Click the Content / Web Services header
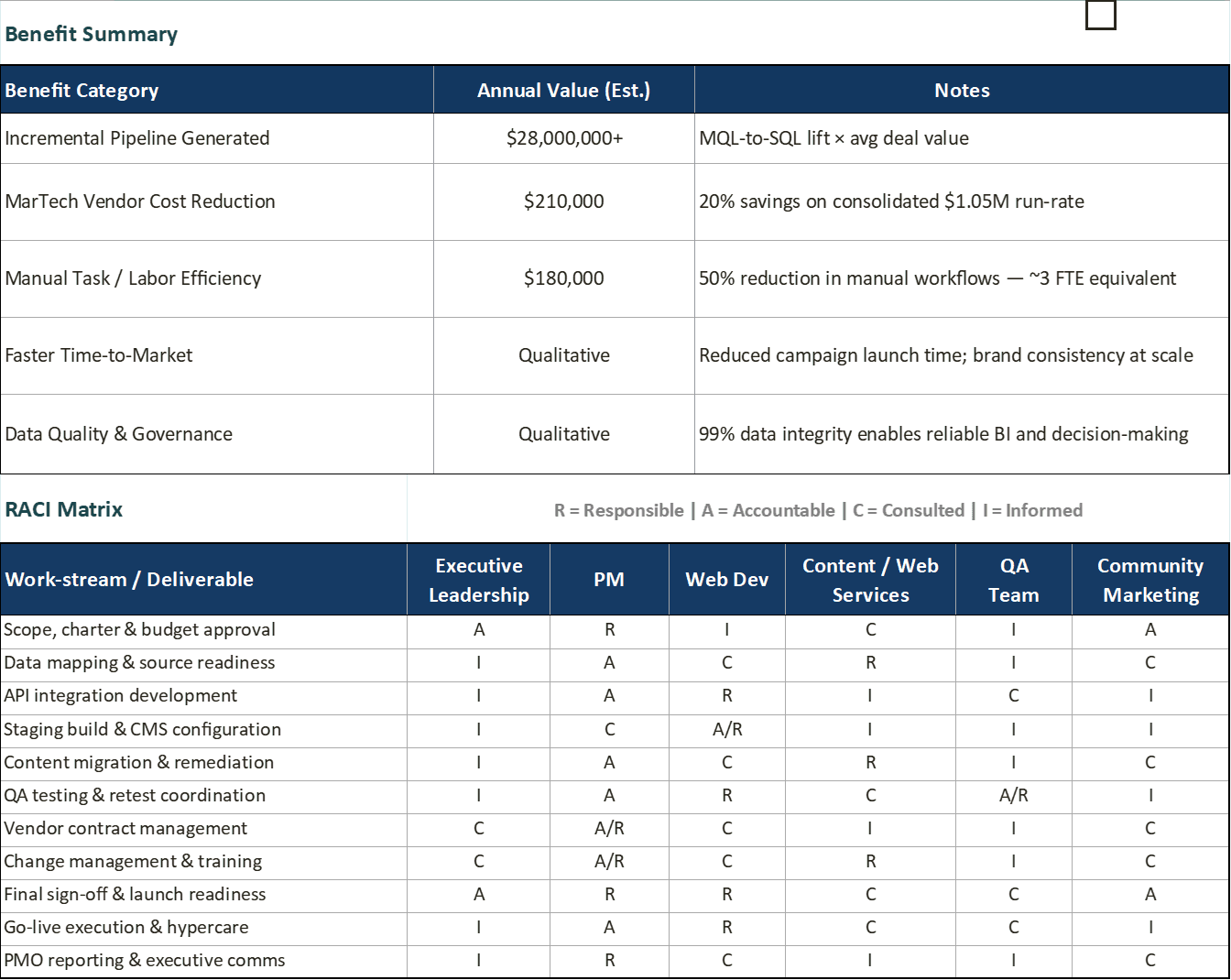 (870, 579)
